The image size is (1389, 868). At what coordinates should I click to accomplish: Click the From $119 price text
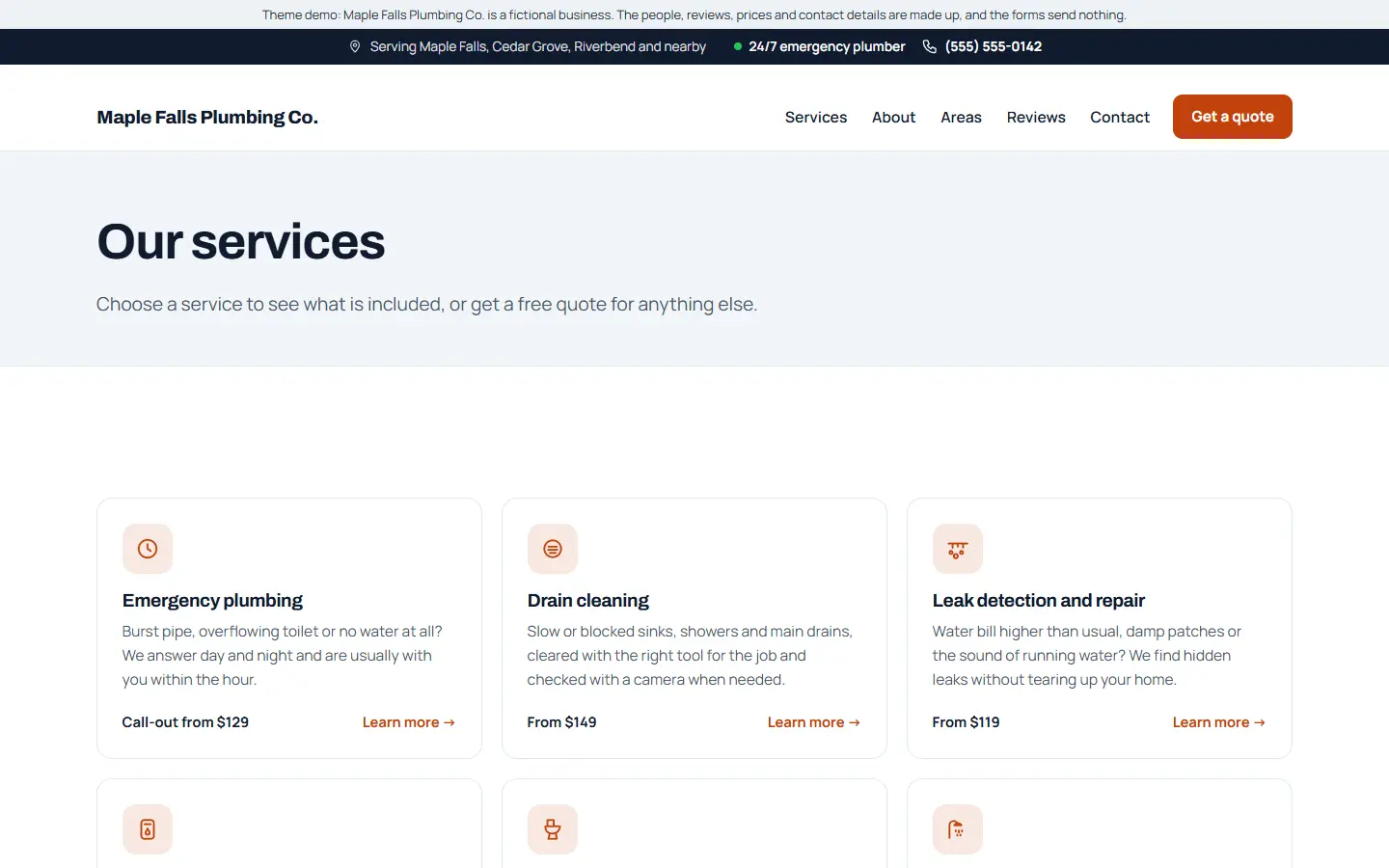pyautogui.click(x=967, y=722)
